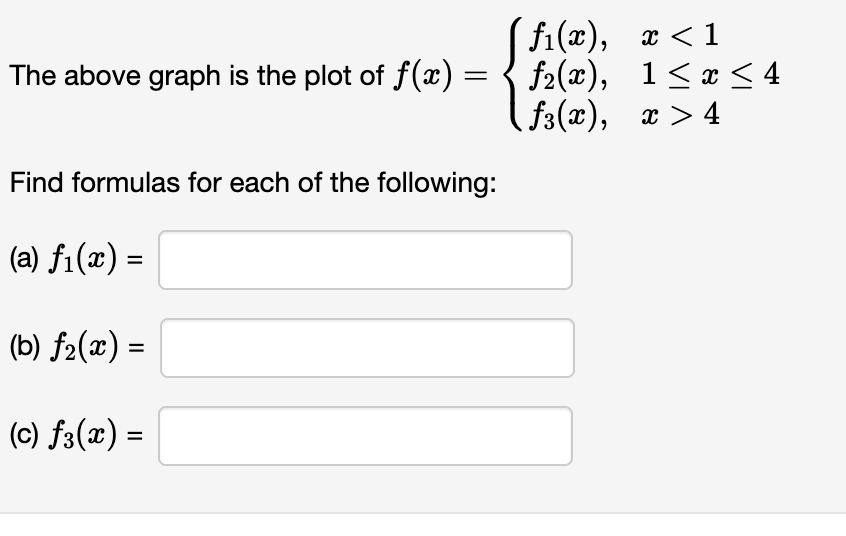Focus the f₂(x) answer field for part (b)
Screen dimensions: 846x536
pyautogui.click(x=367, y=348)
